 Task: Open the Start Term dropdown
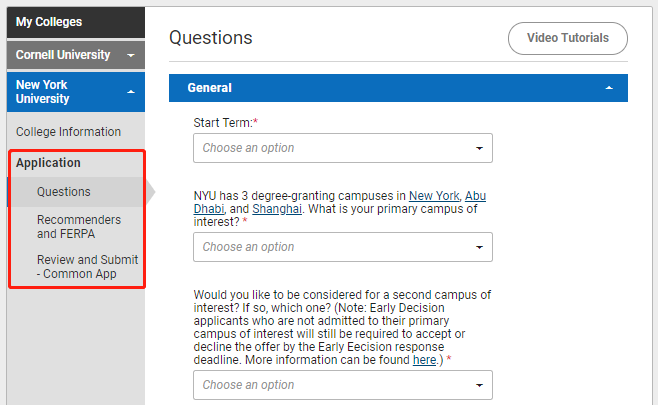(342, 148)
